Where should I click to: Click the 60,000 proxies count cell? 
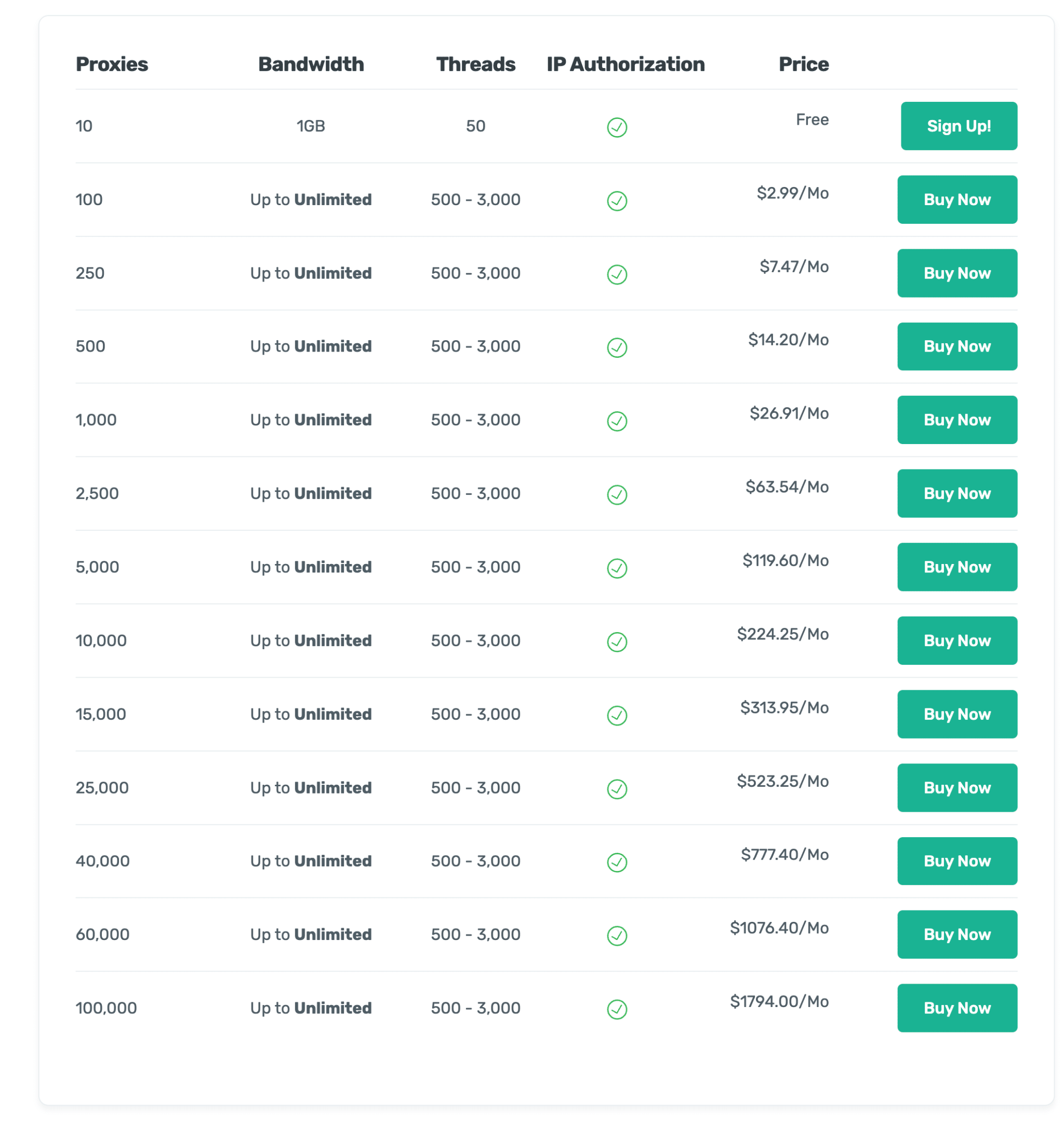(103, 935)
